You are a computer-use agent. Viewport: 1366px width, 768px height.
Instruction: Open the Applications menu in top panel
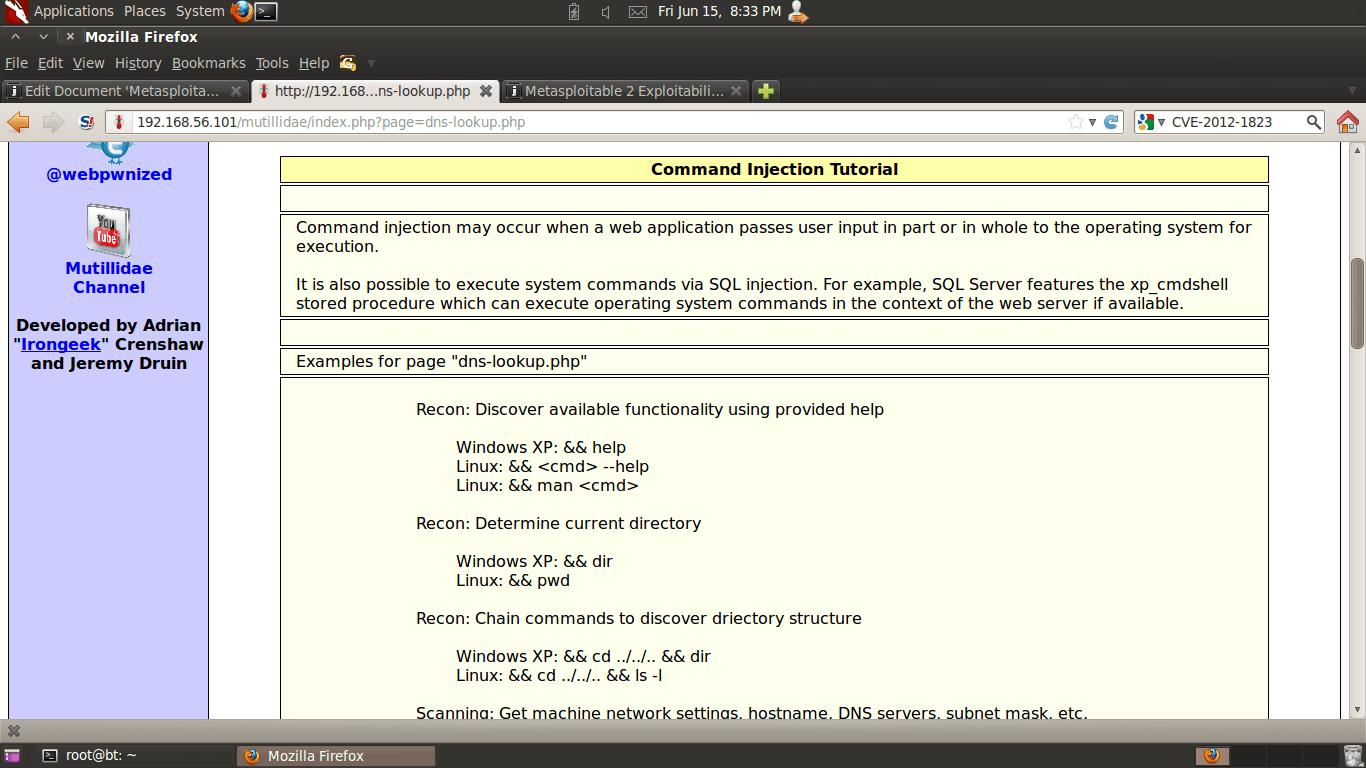[x=73, y=11]
